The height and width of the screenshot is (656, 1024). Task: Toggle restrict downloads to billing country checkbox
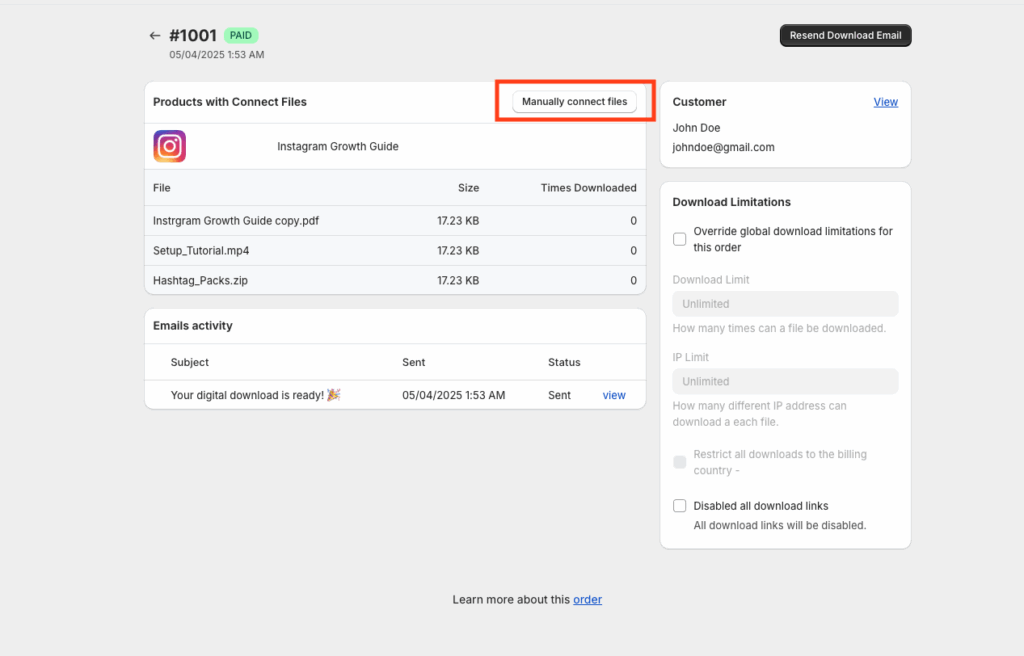(x=680, y=462)
